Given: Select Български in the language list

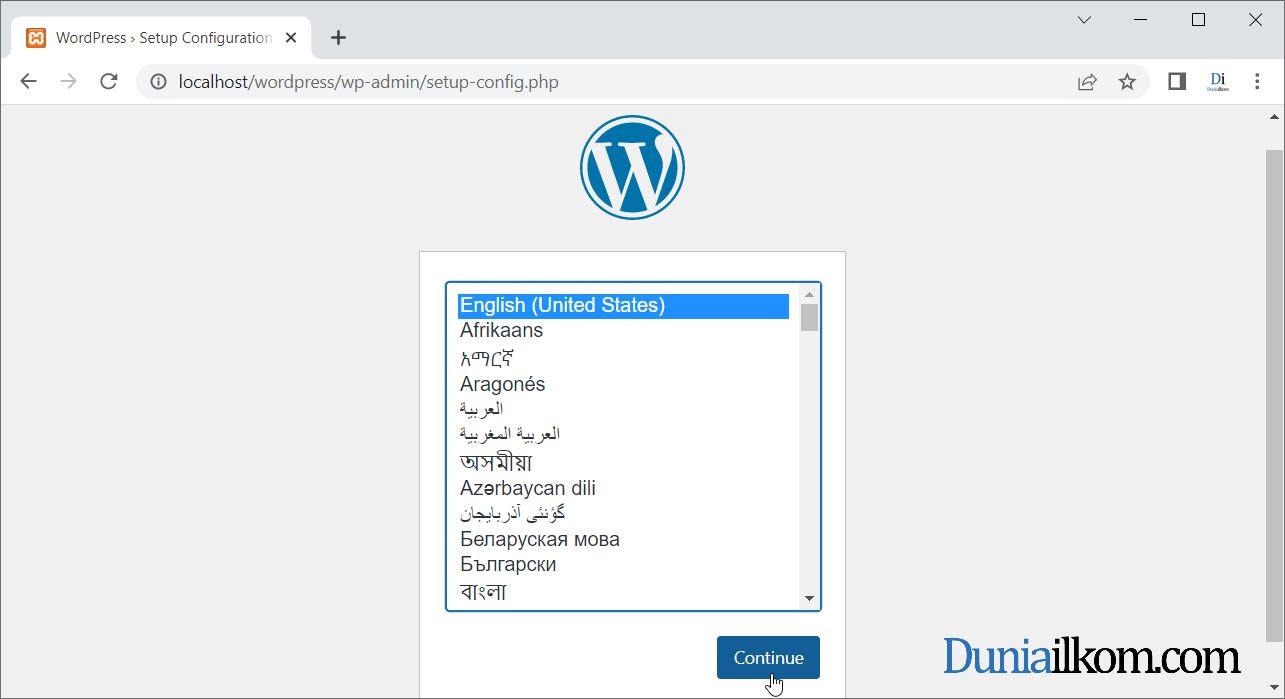Looking at the screenshot, I should coord(623,564).
